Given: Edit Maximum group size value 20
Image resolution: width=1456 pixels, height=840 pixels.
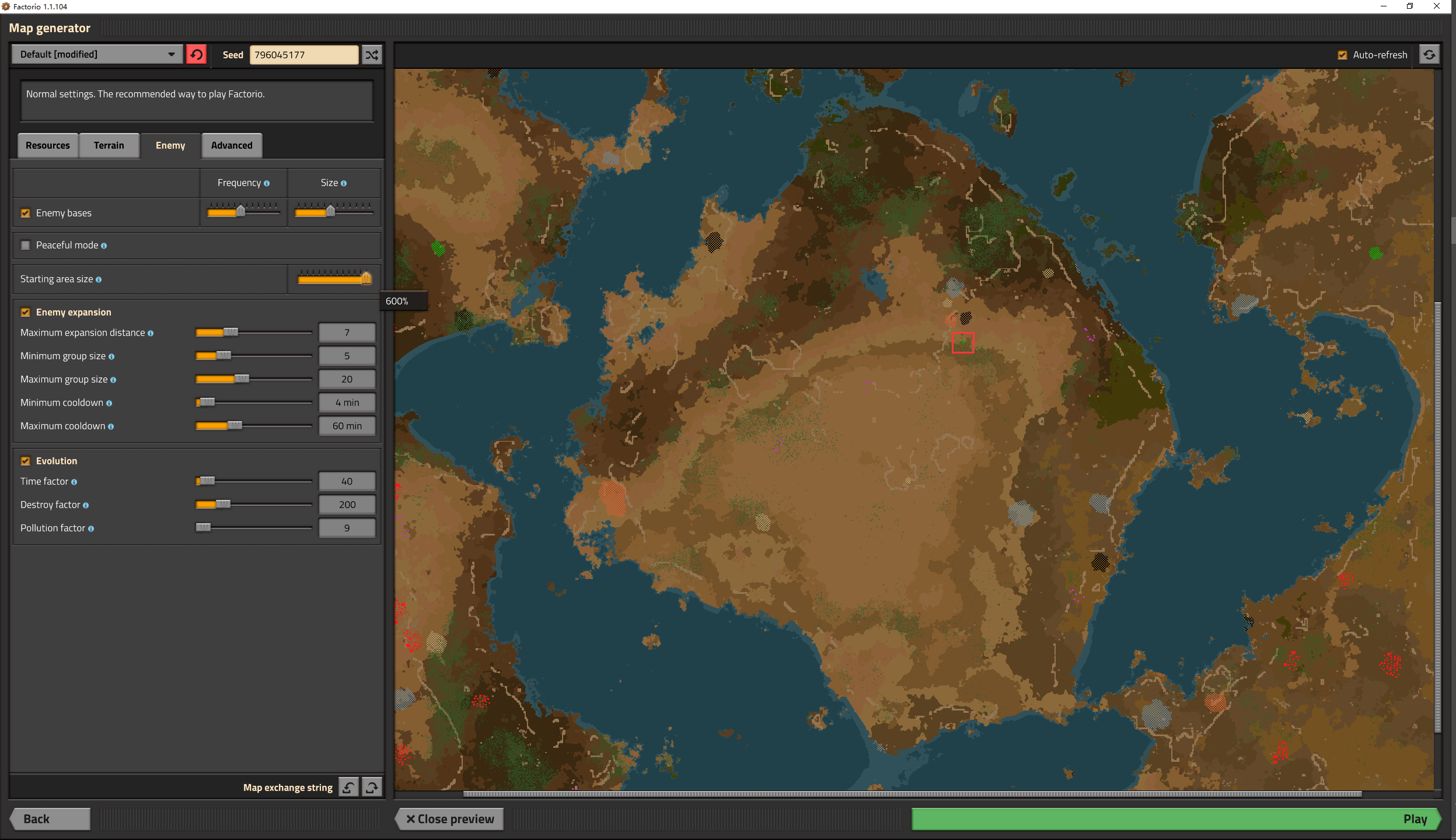Looking at the screenshot, I should click(347, 379).
